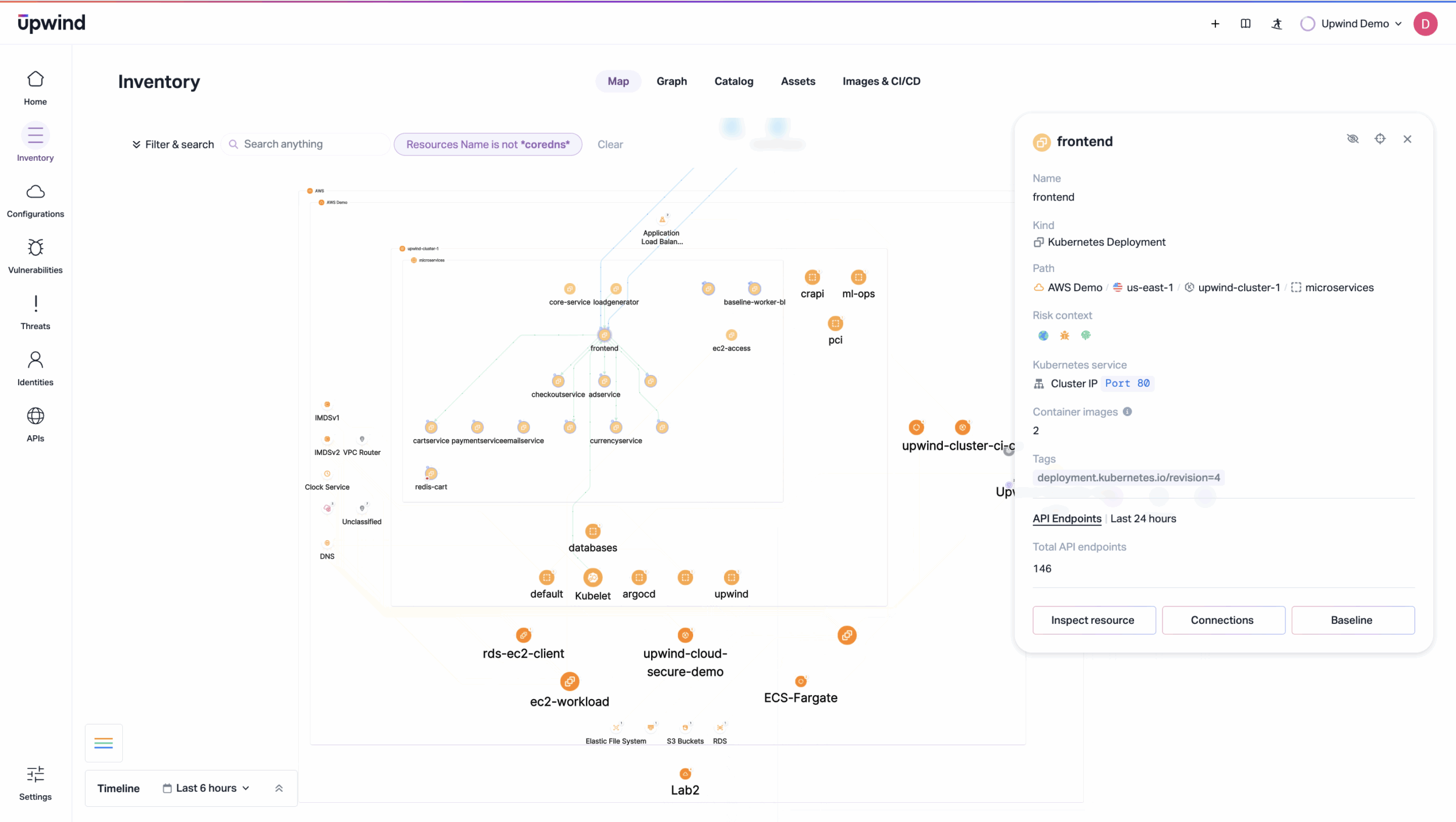1456x822 pixels.
Task: Click the Baseline button
Action: [x=1352, y=620]
